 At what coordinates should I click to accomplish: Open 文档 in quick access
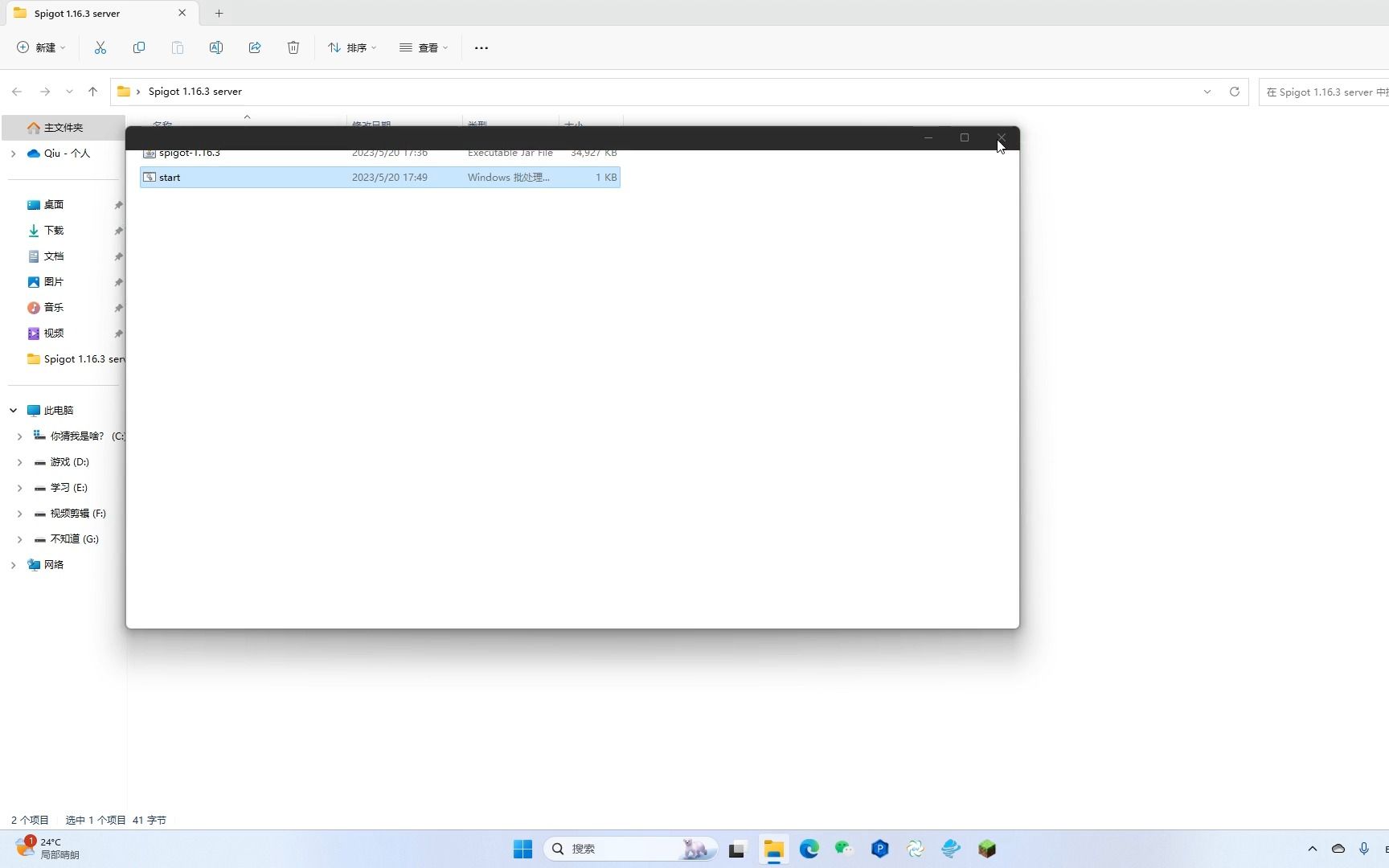(x=54, y=256)
